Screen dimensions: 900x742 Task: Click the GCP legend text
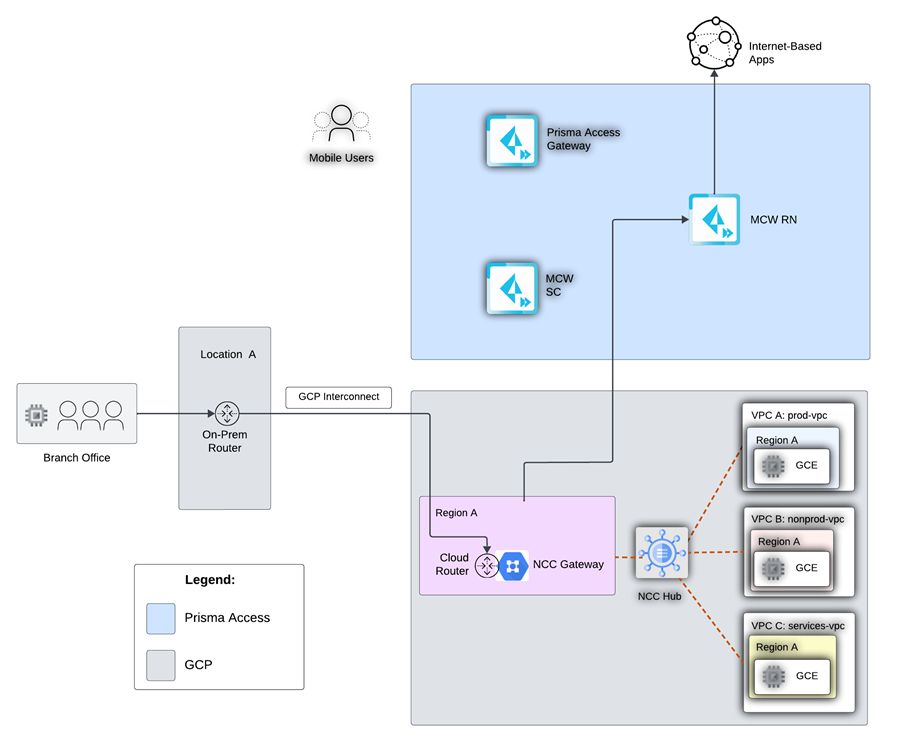pyautogui.click(x=199, y=665)
